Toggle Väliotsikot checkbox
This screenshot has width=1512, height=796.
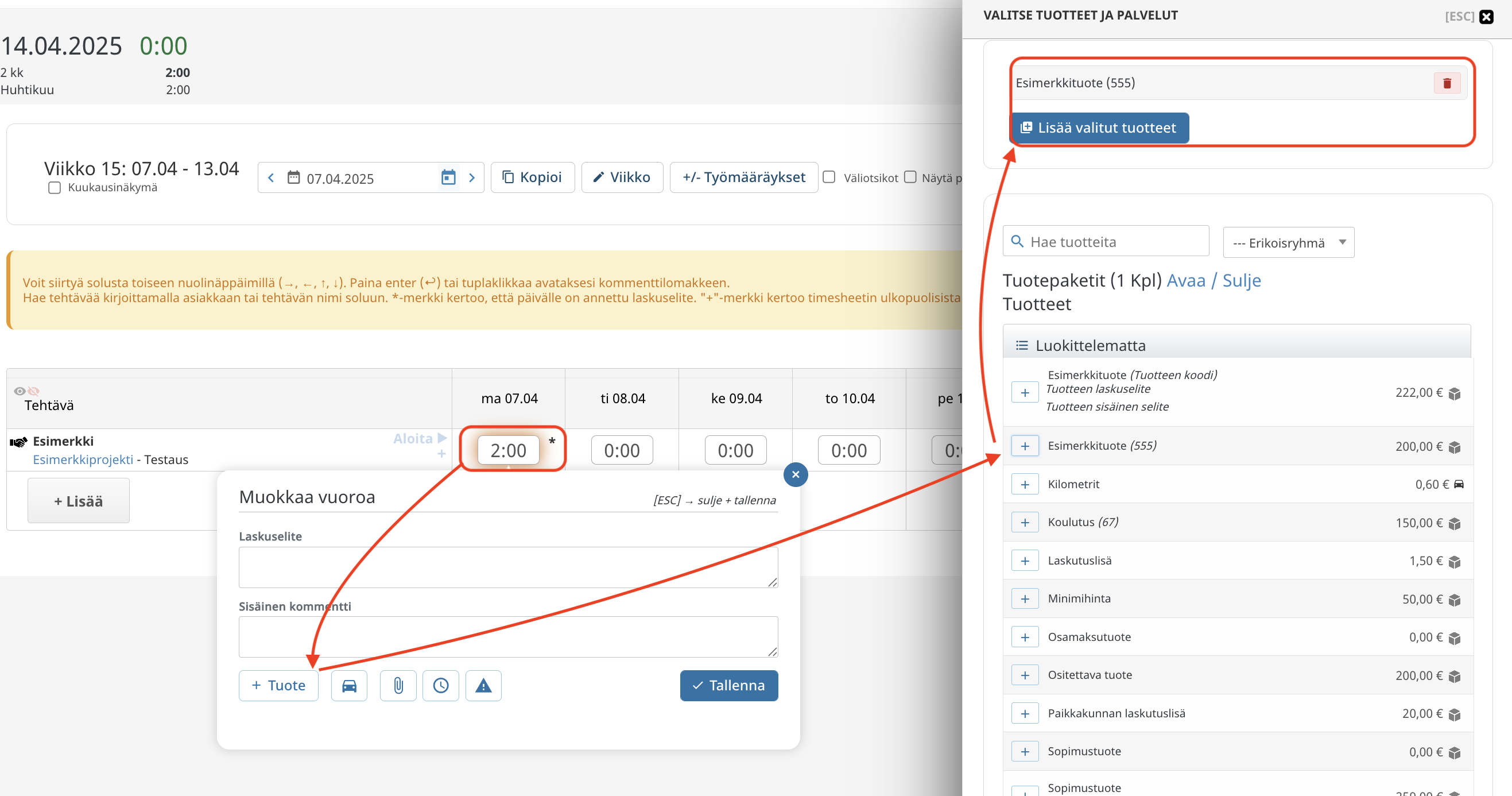point(829,177)
